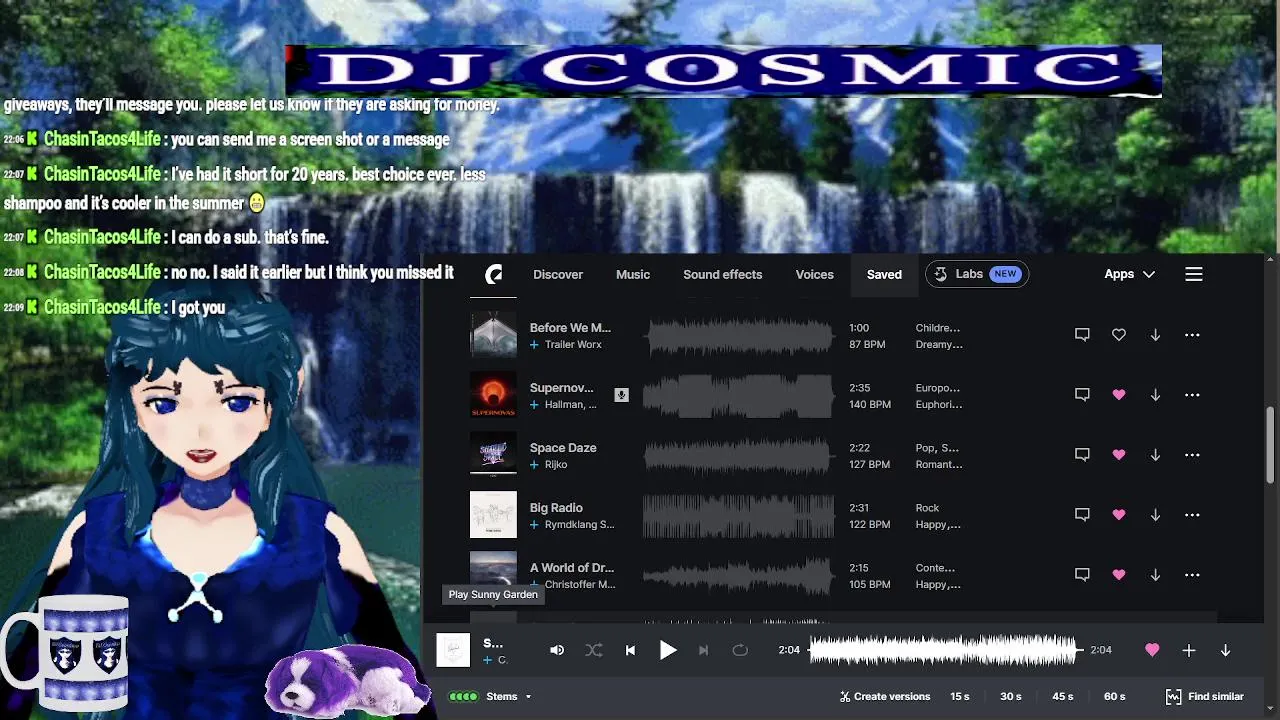Open more options for Supernov... track

pos(1192,395)
